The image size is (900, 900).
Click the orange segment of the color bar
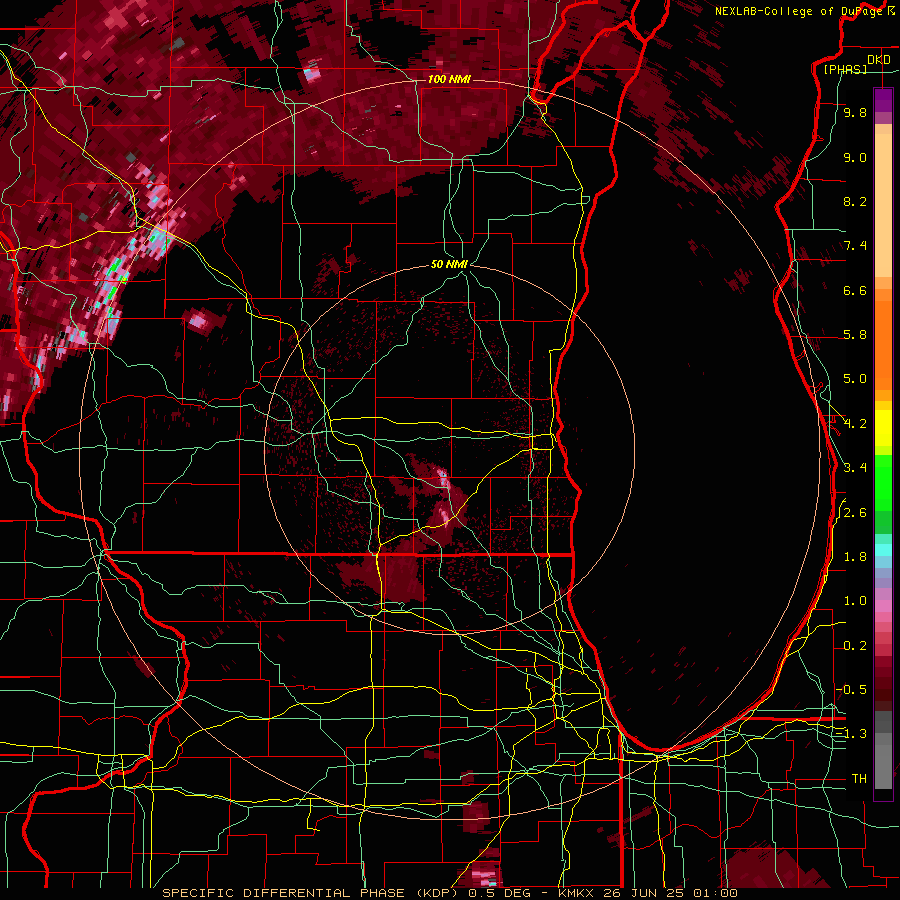click(883, 344)
